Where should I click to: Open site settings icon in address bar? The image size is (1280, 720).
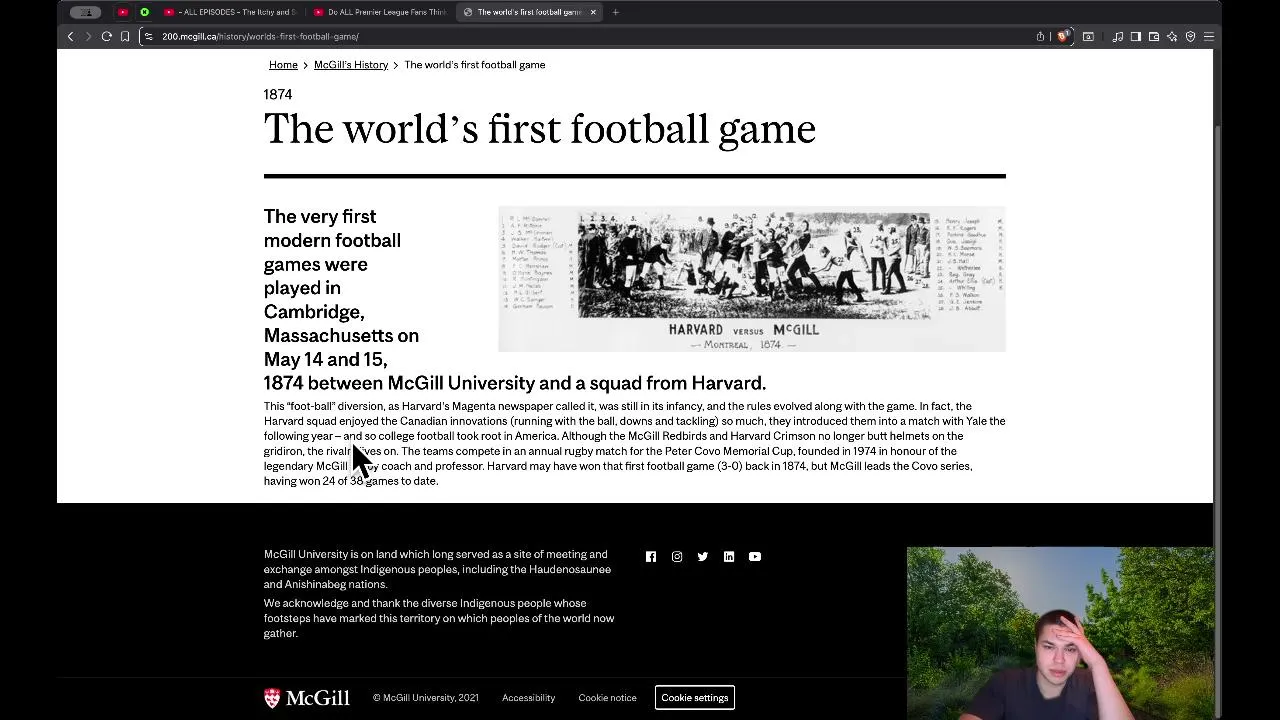coord(149,36)
